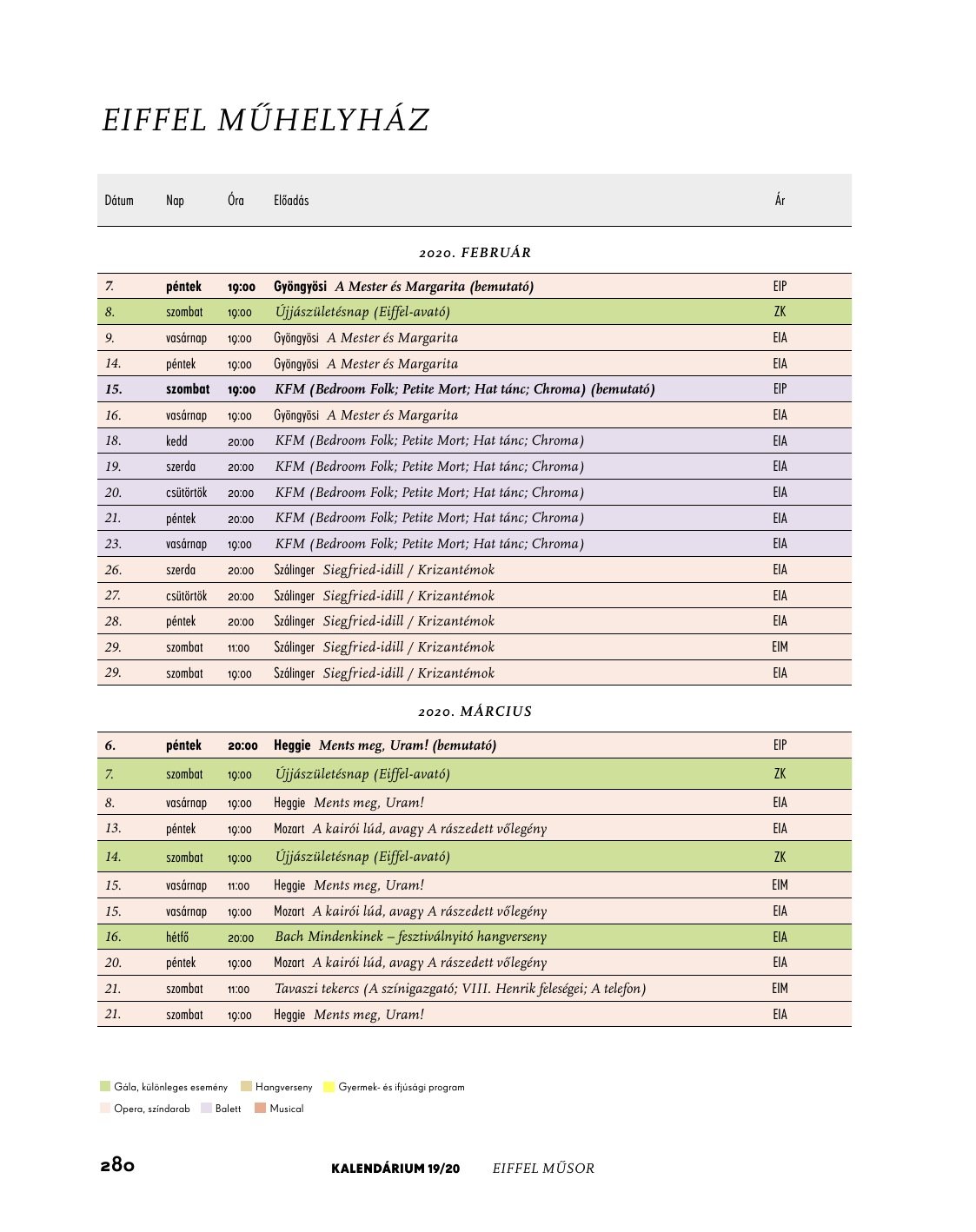The width and height of the screenshot is (976, 1232).
Task: Click the EIFFEL MŰHELYHÁZ page title
Action: click(x=266, y=120)
